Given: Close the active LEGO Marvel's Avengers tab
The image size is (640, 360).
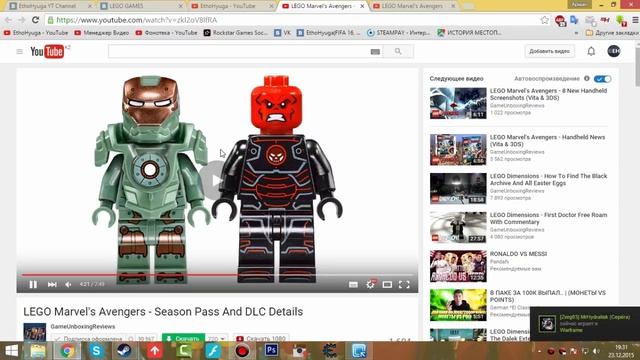Looking at the screenshot, I should (362, 6).
